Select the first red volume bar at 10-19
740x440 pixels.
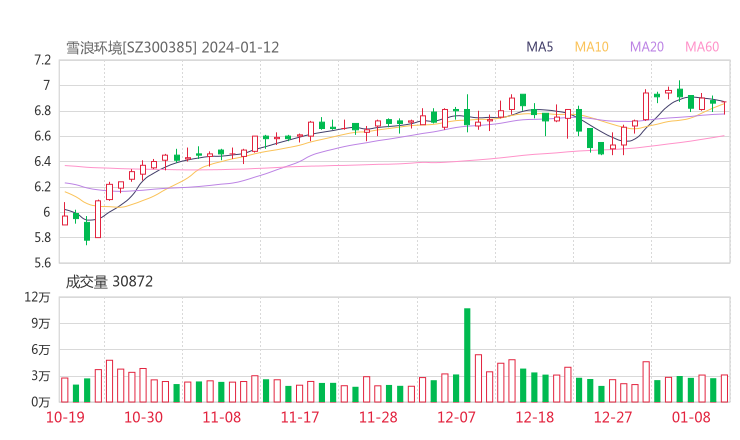[x=65, y=390]
